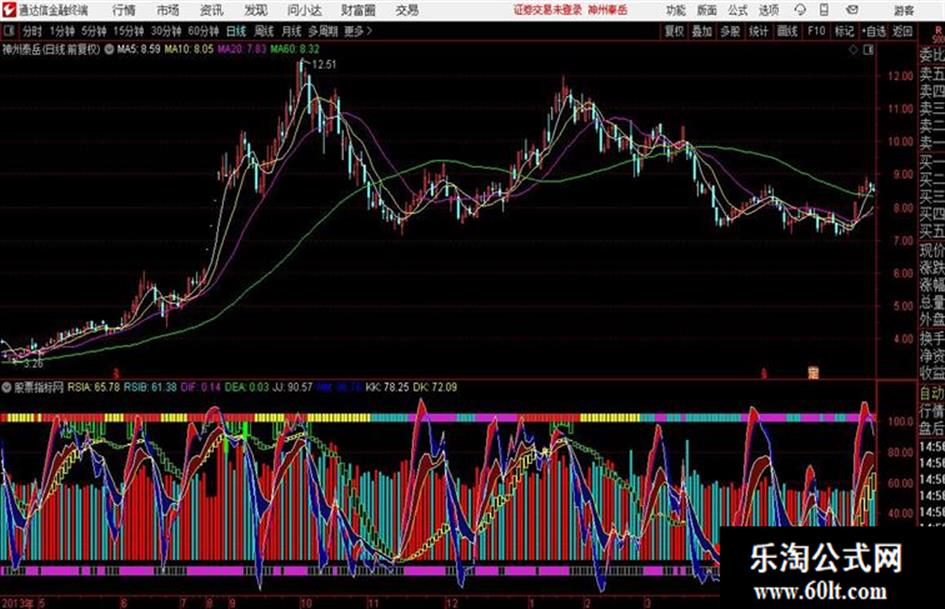Image resolution: width=945 pixels, height=609 pixels.
Task: Click the KK: 78.25 indicator value
Action: 387,387
